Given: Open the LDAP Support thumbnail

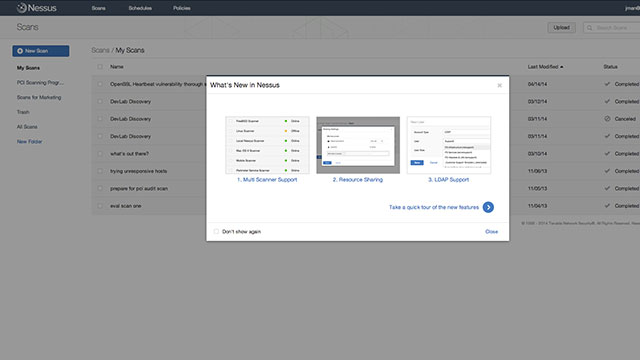Looking at the screenshot, I should 449,145.
